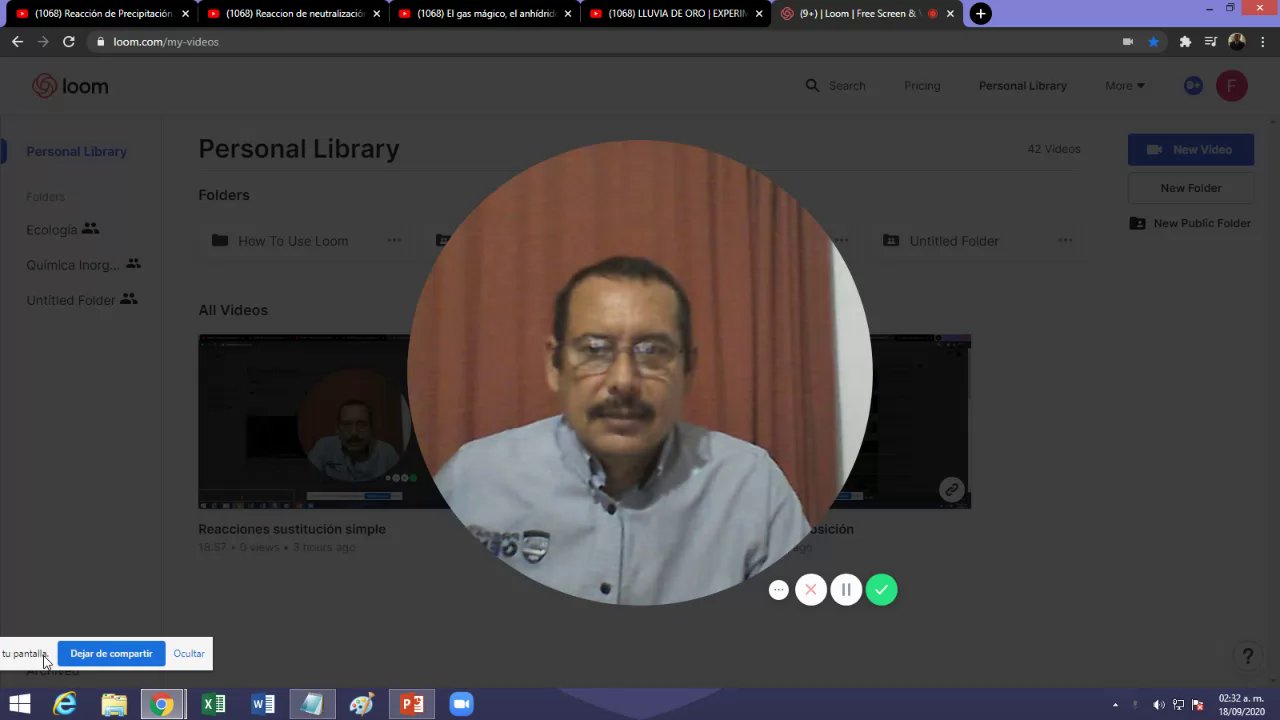Open the Extensions puzzle icon
This screenshot has height=720, width=1280.
(x=1185, y=42)
